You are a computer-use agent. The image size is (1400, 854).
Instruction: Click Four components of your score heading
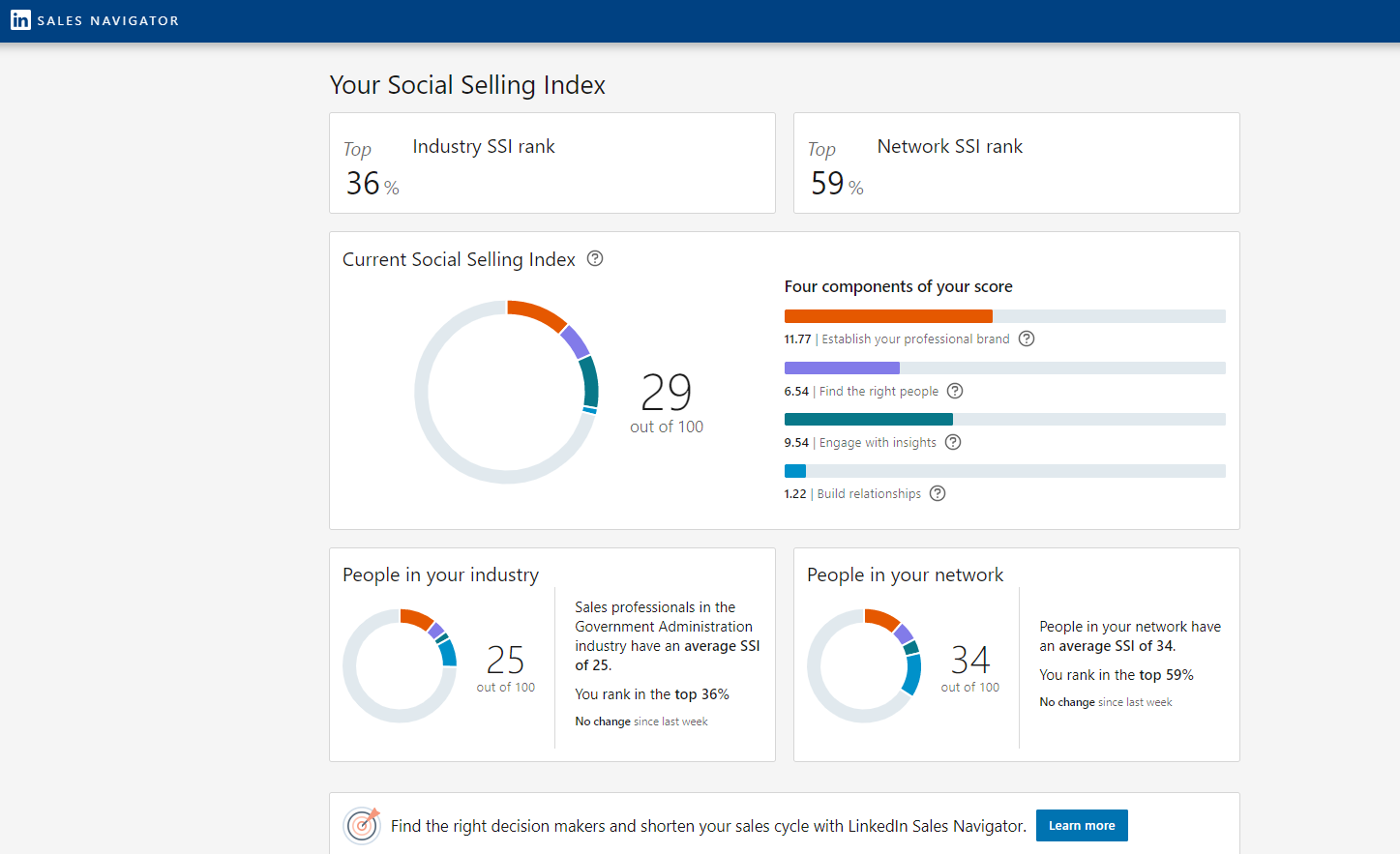click(x=898, y=286)
